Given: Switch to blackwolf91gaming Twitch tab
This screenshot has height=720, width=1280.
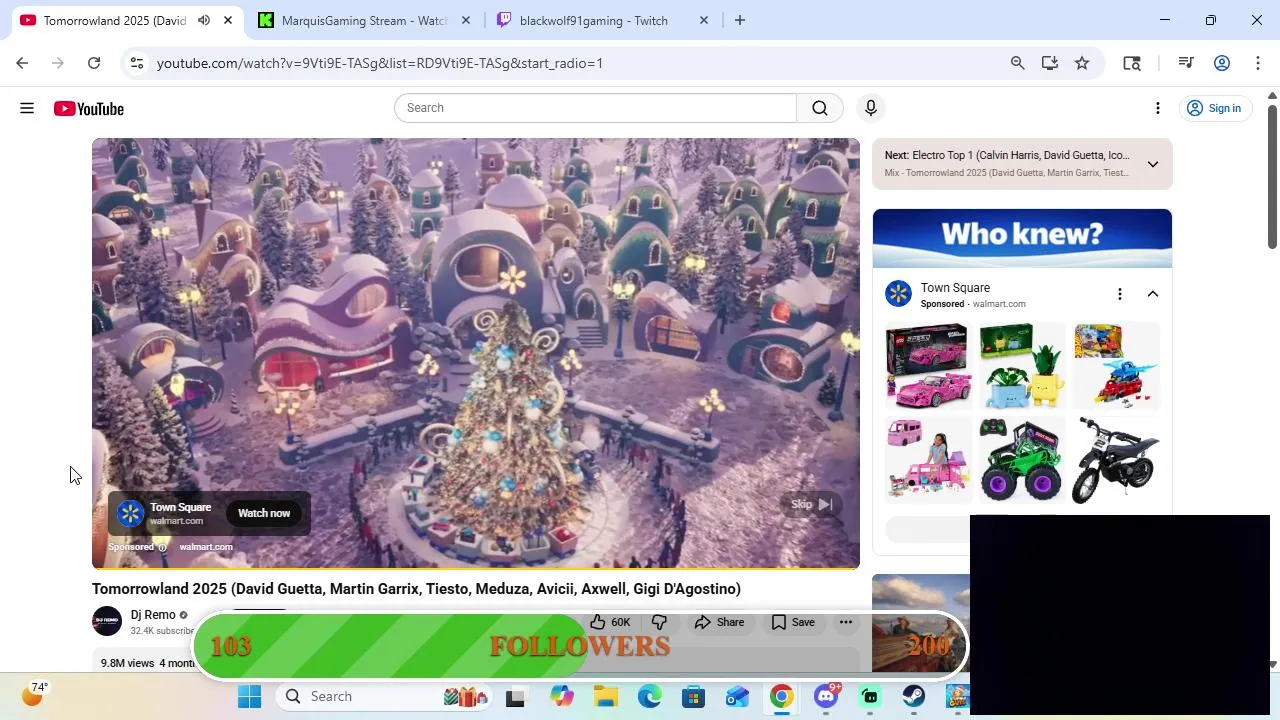Looking at the screenshot, I should pos(600,20).
